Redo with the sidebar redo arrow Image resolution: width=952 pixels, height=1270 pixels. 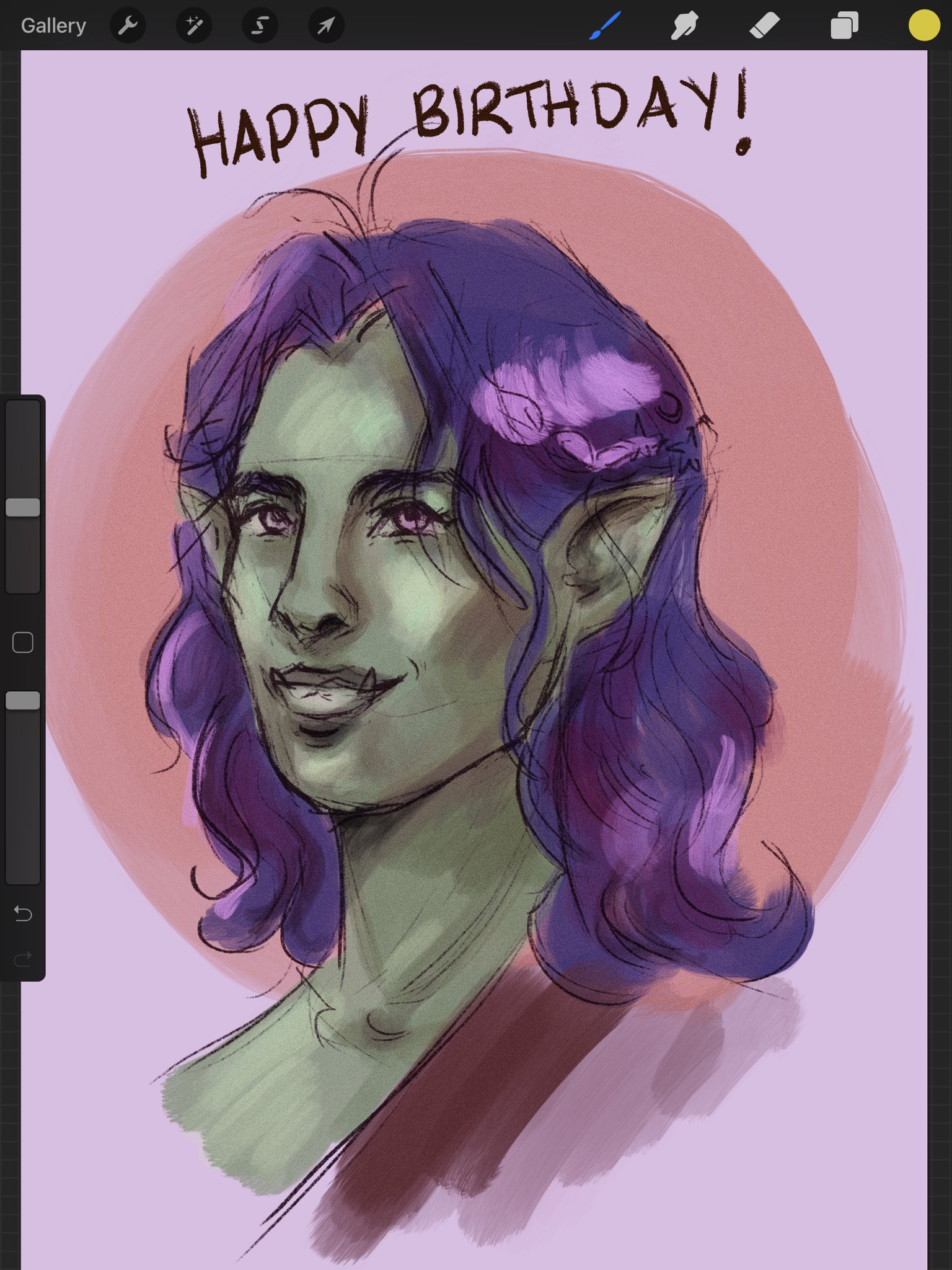pyautogui.click(x=23, y=960)
